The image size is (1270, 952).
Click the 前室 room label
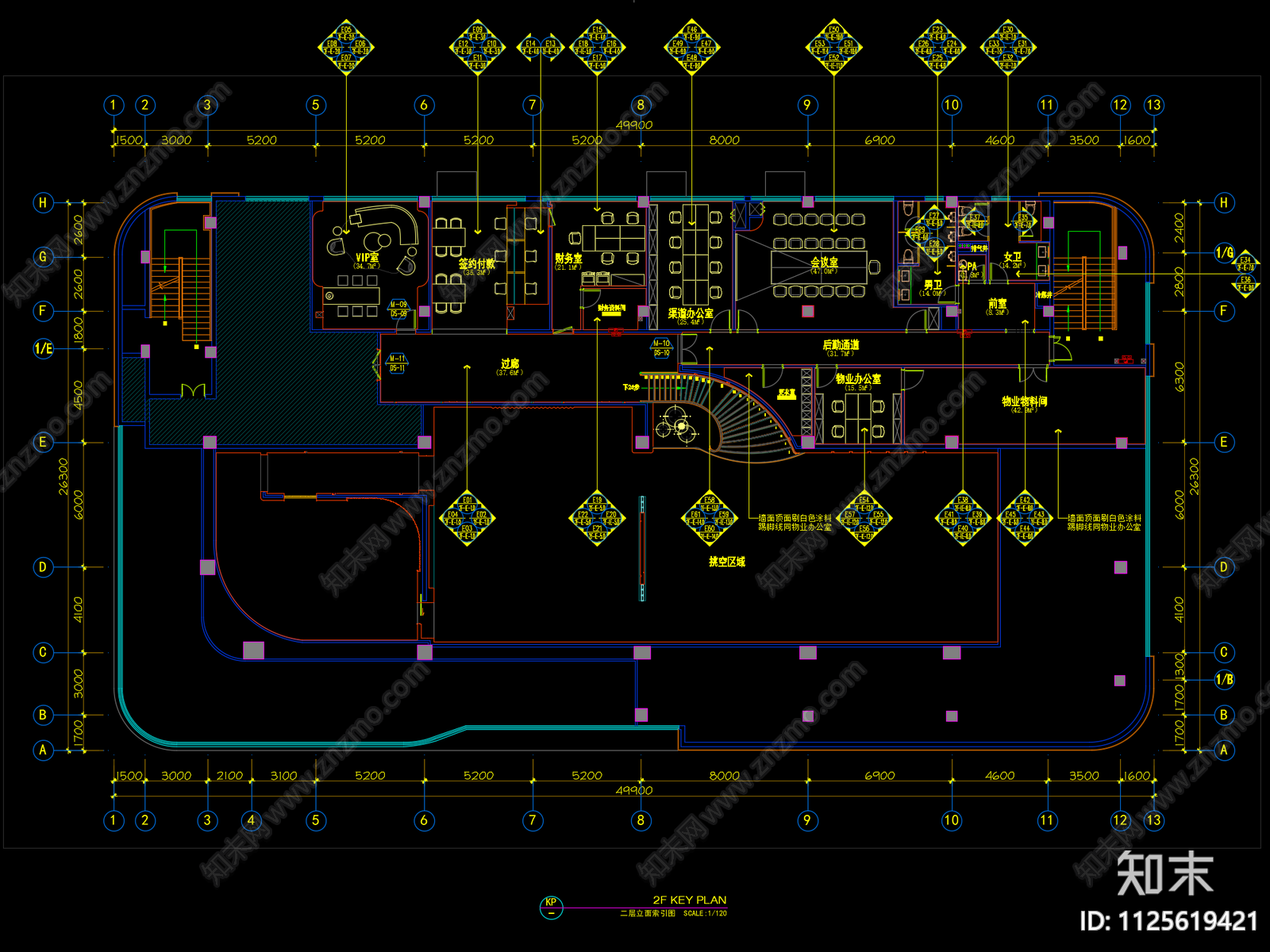coord(998,304)
